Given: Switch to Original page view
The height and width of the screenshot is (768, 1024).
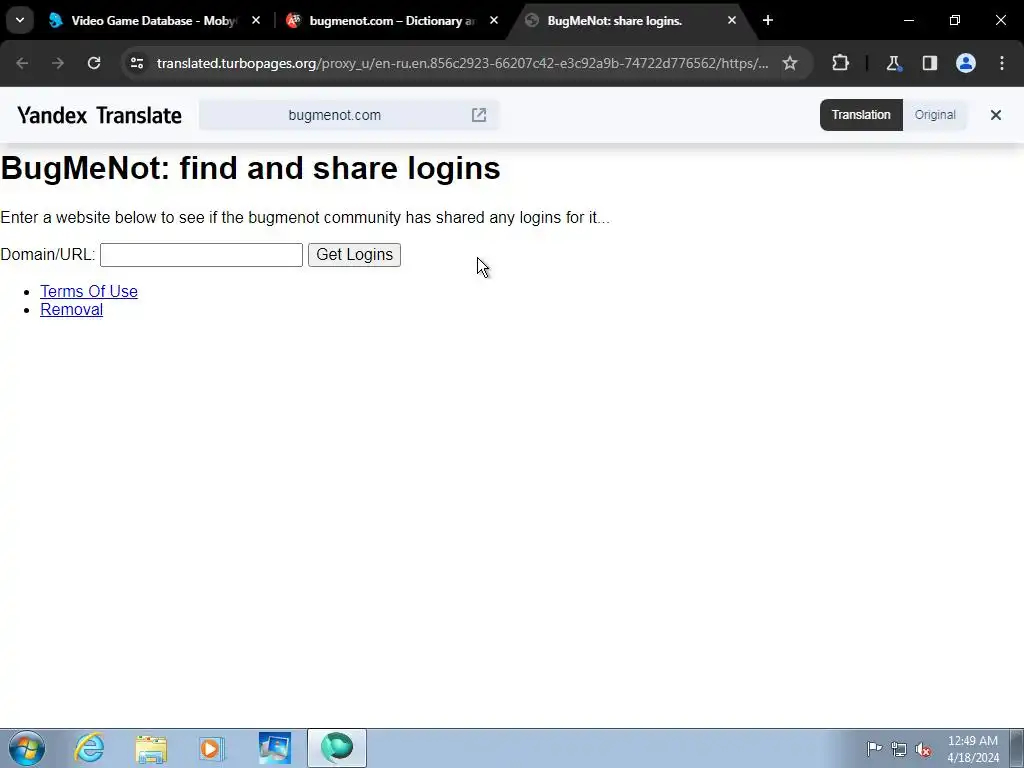Looking at the screenshot, I should coord(935,115).
